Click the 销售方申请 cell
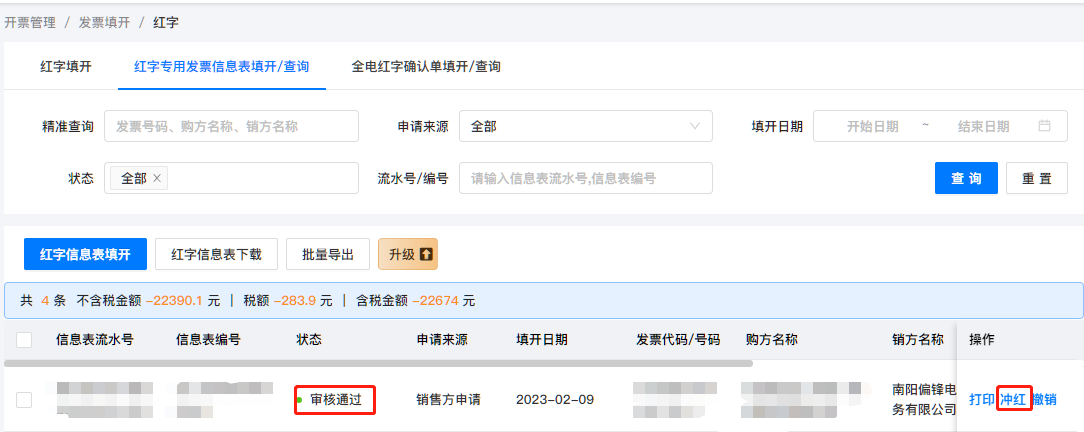 click(x=448, y=400)
